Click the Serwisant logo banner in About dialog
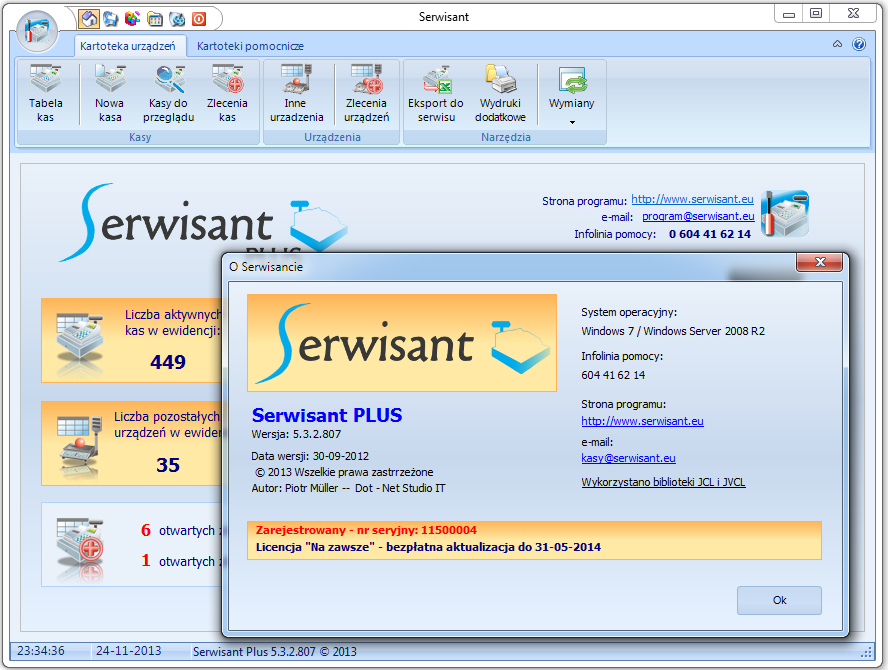Viewport: 888px width, 670px height. click(402, 343)
